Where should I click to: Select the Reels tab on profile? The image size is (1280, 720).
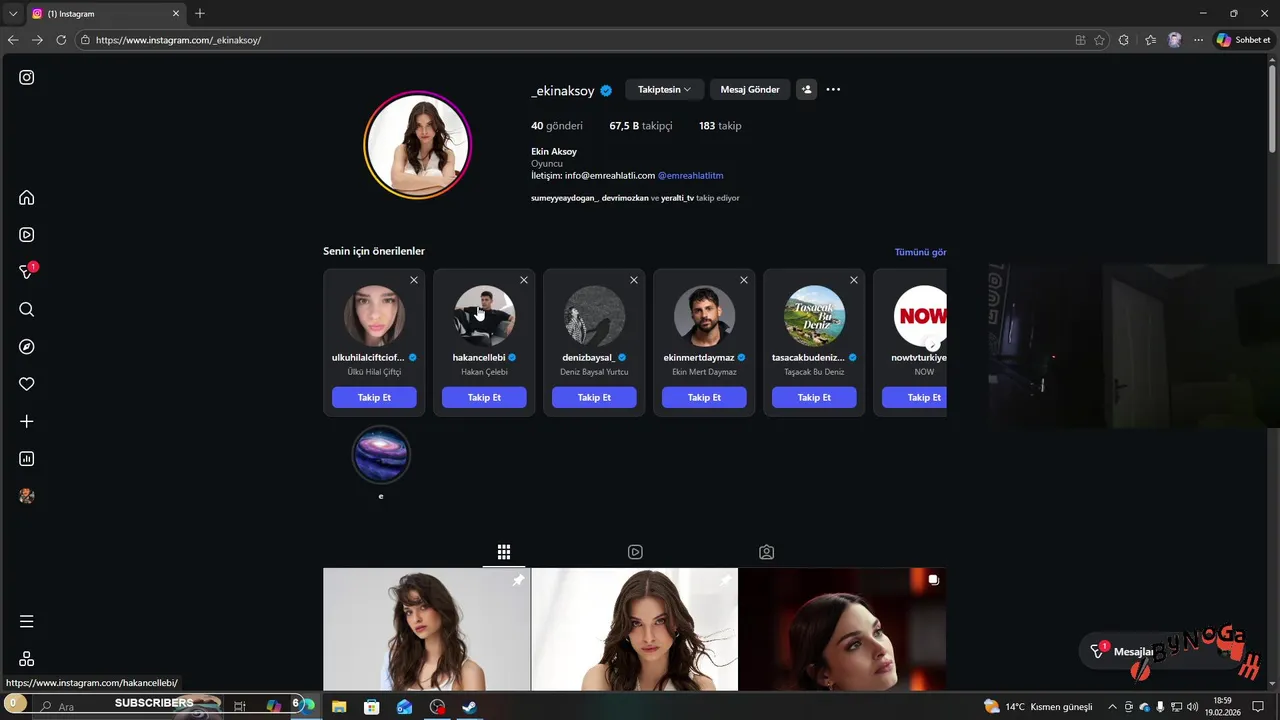635,552
